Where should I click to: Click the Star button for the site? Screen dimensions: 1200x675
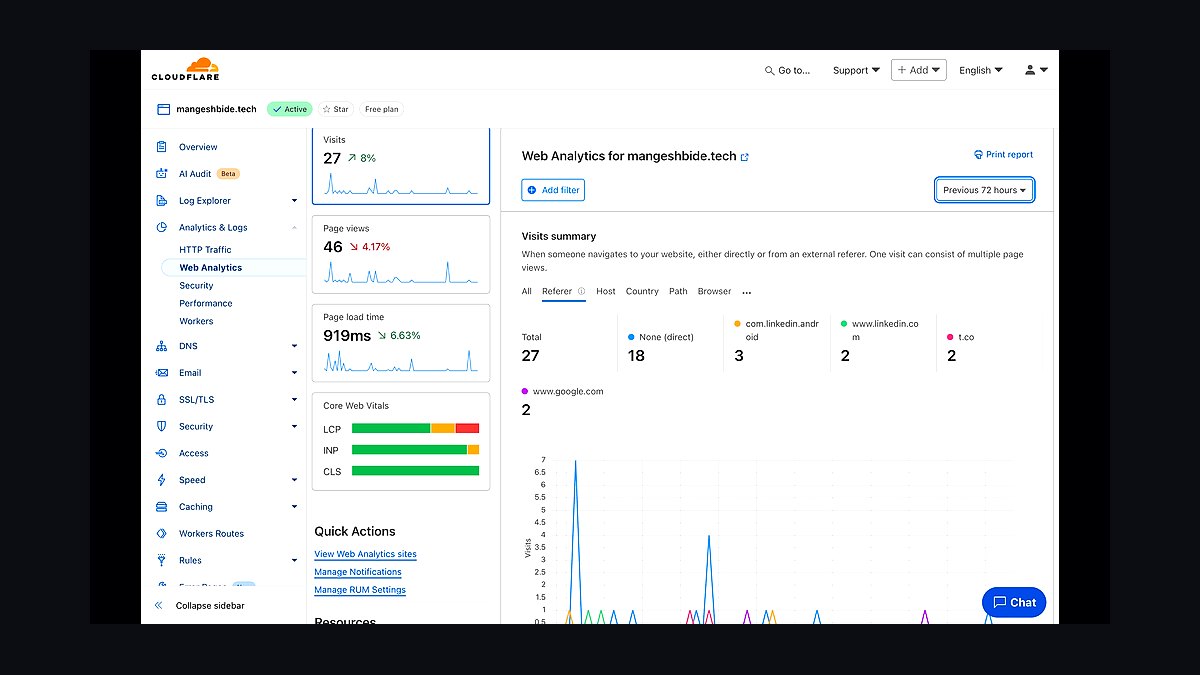pos(335,109)
